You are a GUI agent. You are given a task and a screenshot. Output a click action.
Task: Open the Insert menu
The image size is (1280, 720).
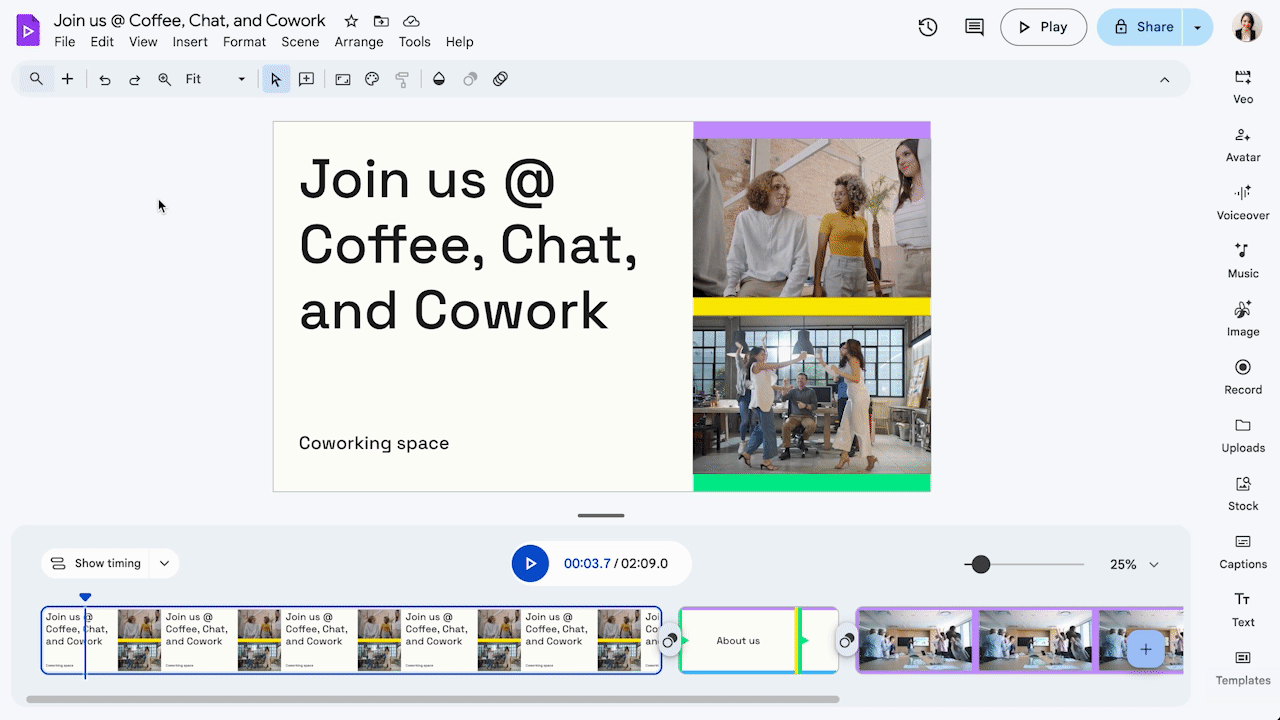click(x=190, y=42)
